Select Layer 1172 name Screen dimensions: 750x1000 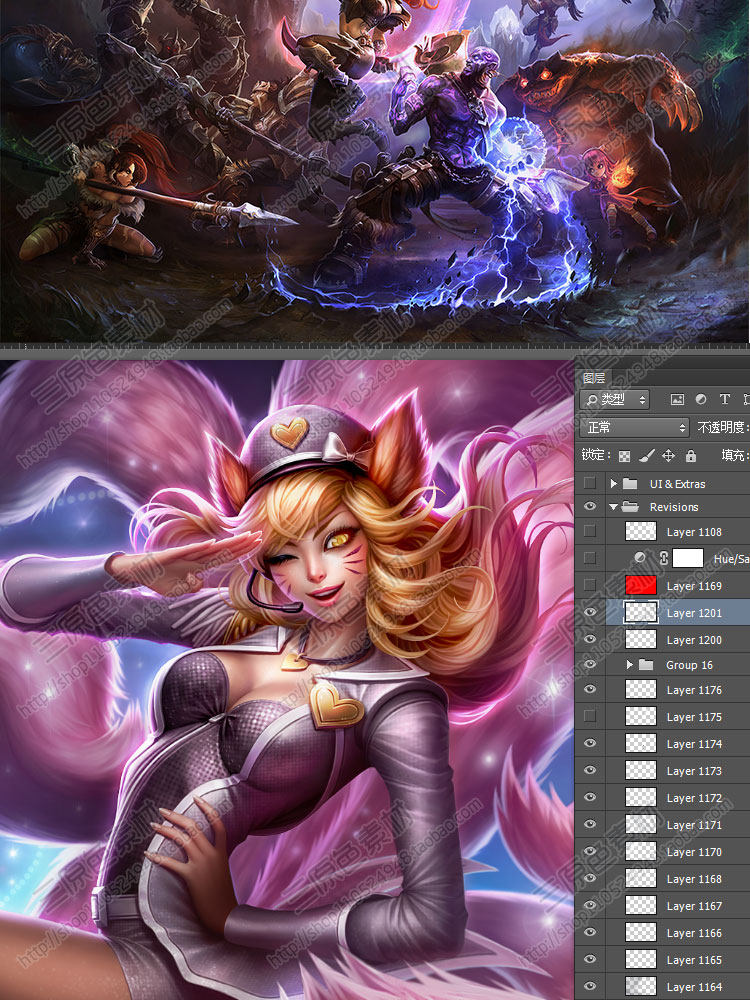click(694, 798)
